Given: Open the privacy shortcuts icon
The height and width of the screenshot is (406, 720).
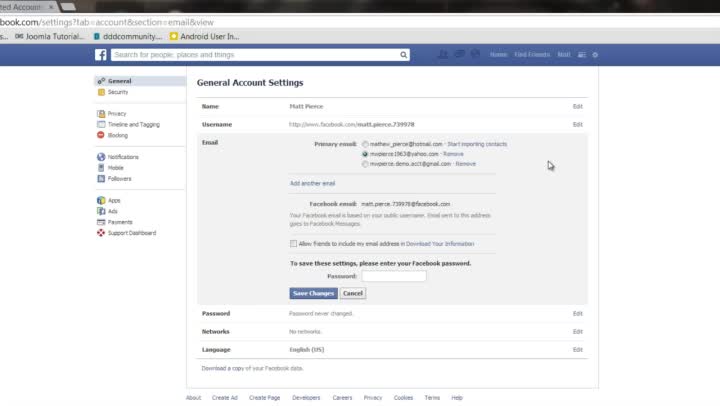Looking at the screenshot, I should (x=582, y=55).
